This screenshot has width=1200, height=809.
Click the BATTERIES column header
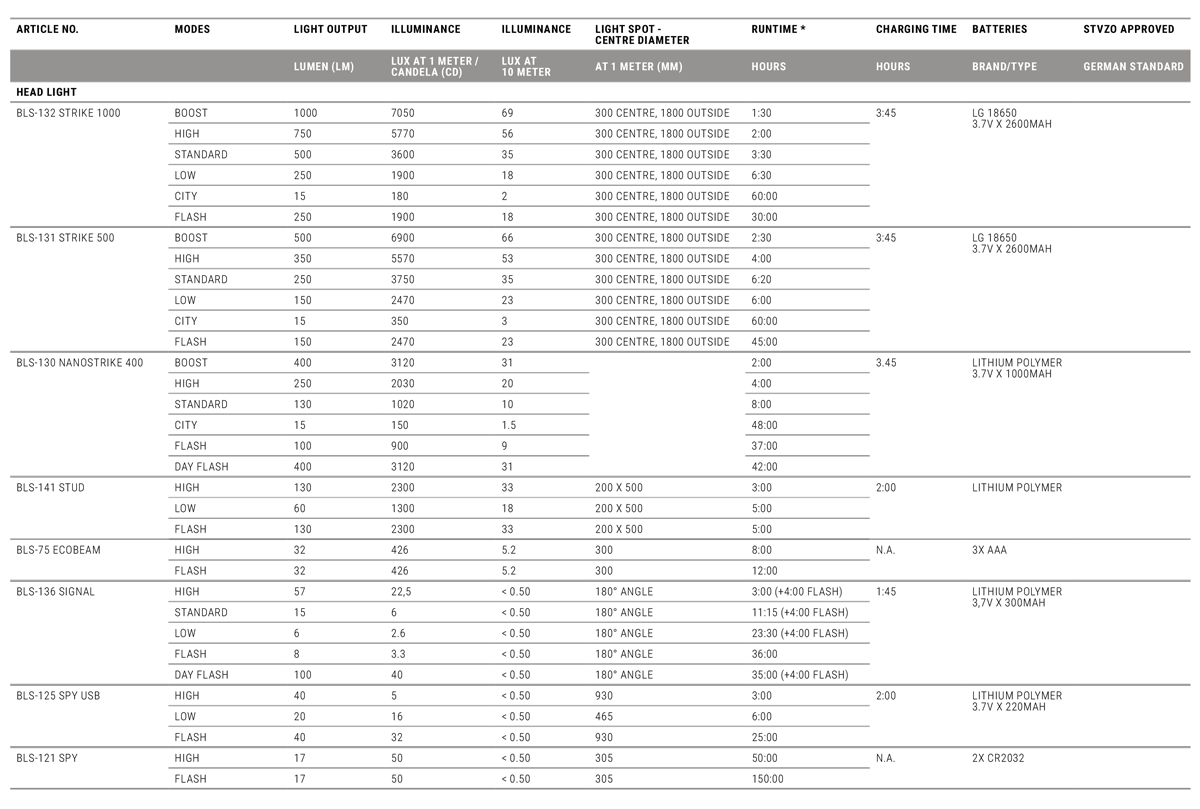tap(999, 30)
